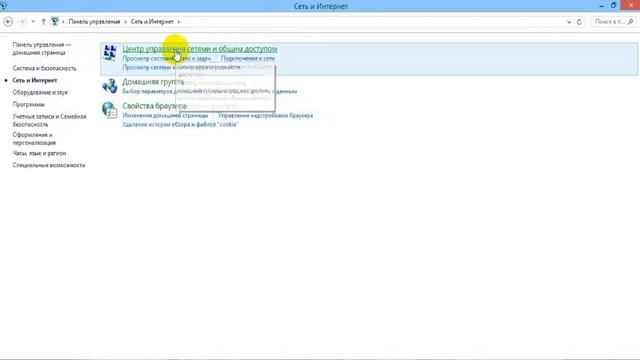The width and height of the screenshot is (640, 360).
Task: Refresh the window with the refresh icon
Action: click(579, 22)
